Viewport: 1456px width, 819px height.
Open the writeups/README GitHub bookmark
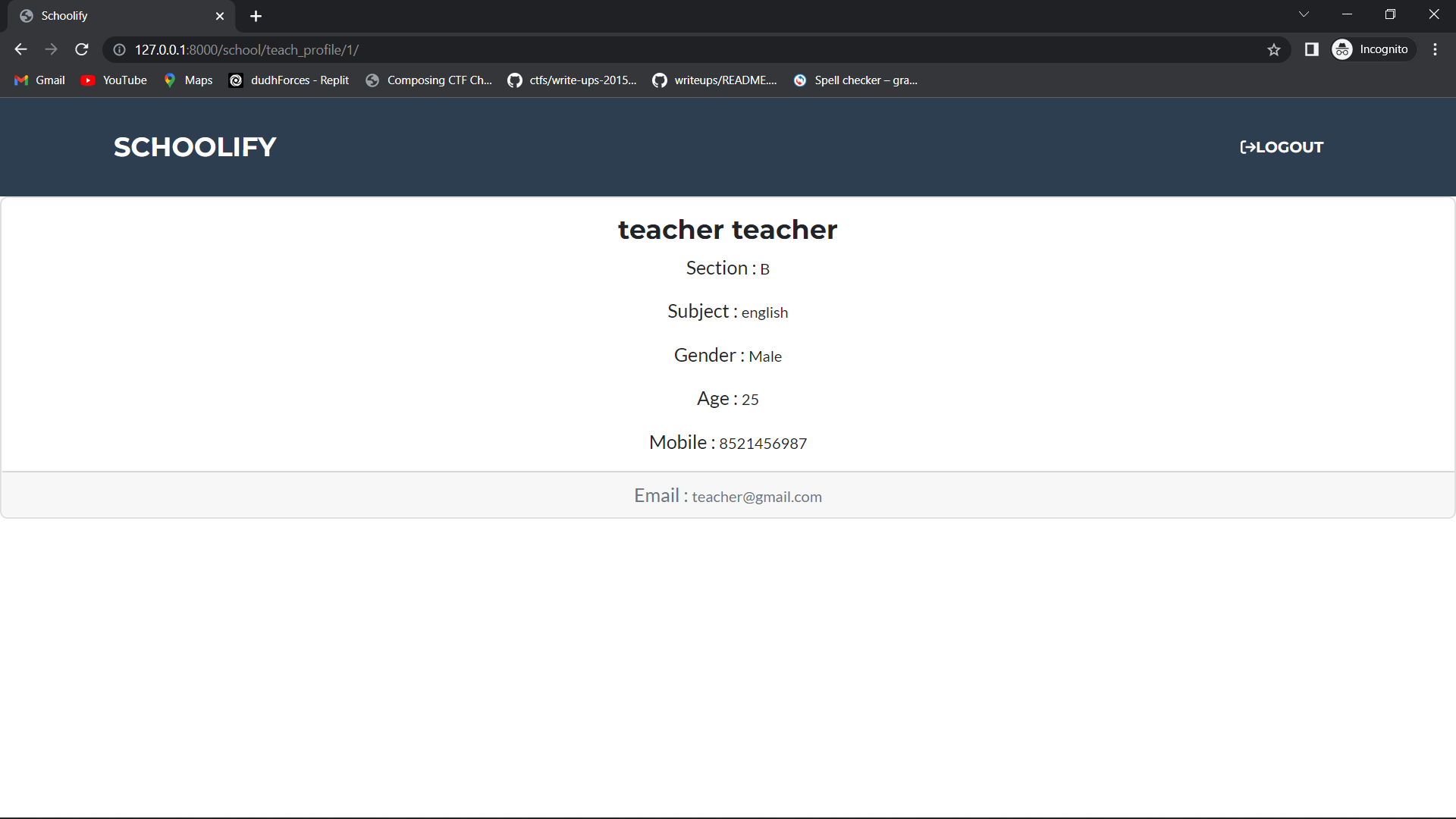(x=714, y=80)
